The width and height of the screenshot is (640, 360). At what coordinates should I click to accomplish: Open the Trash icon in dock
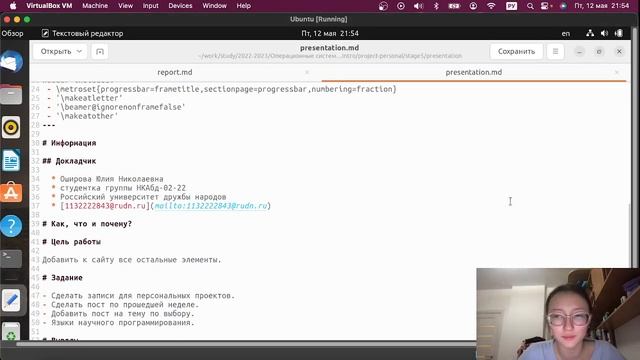pos(11,332)
